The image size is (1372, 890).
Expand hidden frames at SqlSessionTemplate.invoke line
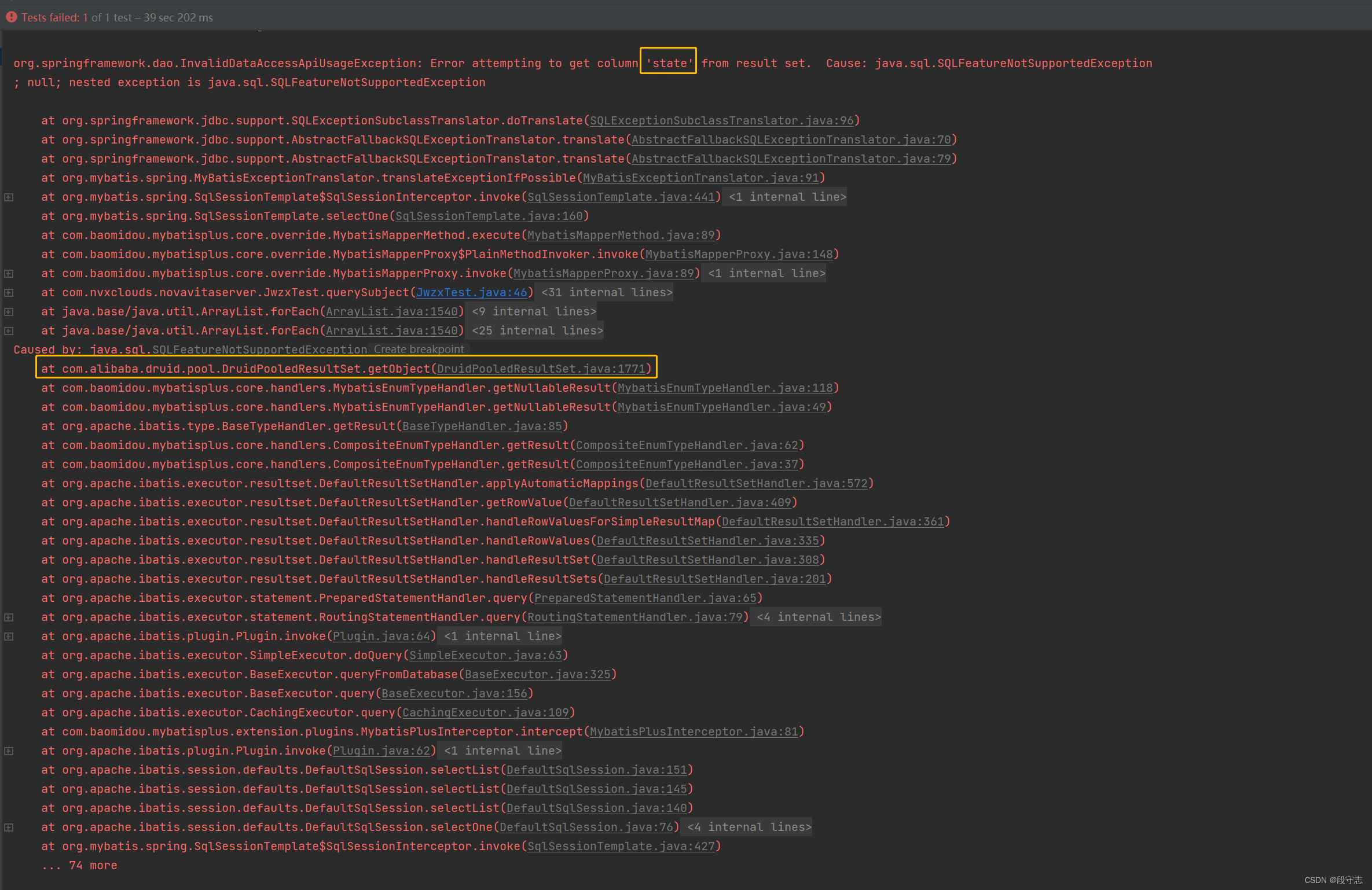[9, 197]
